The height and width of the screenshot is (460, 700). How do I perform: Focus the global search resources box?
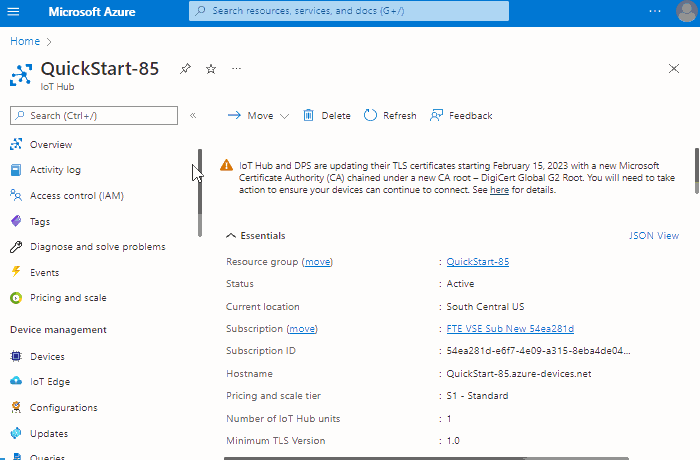click(x=349, y=11)
